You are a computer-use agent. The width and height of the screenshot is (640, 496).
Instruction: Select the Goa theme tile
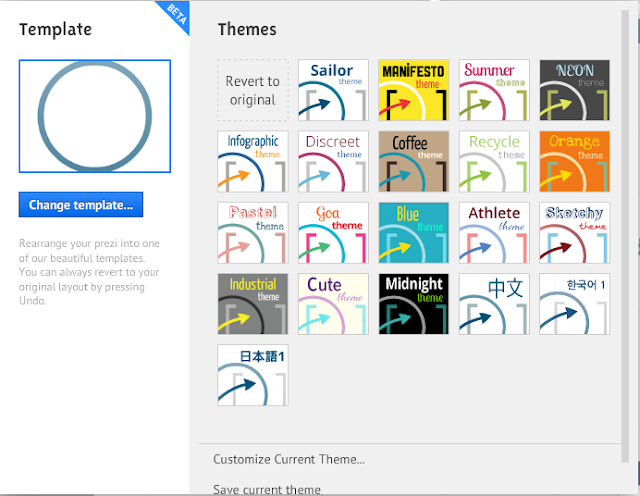tap(333, 233)
